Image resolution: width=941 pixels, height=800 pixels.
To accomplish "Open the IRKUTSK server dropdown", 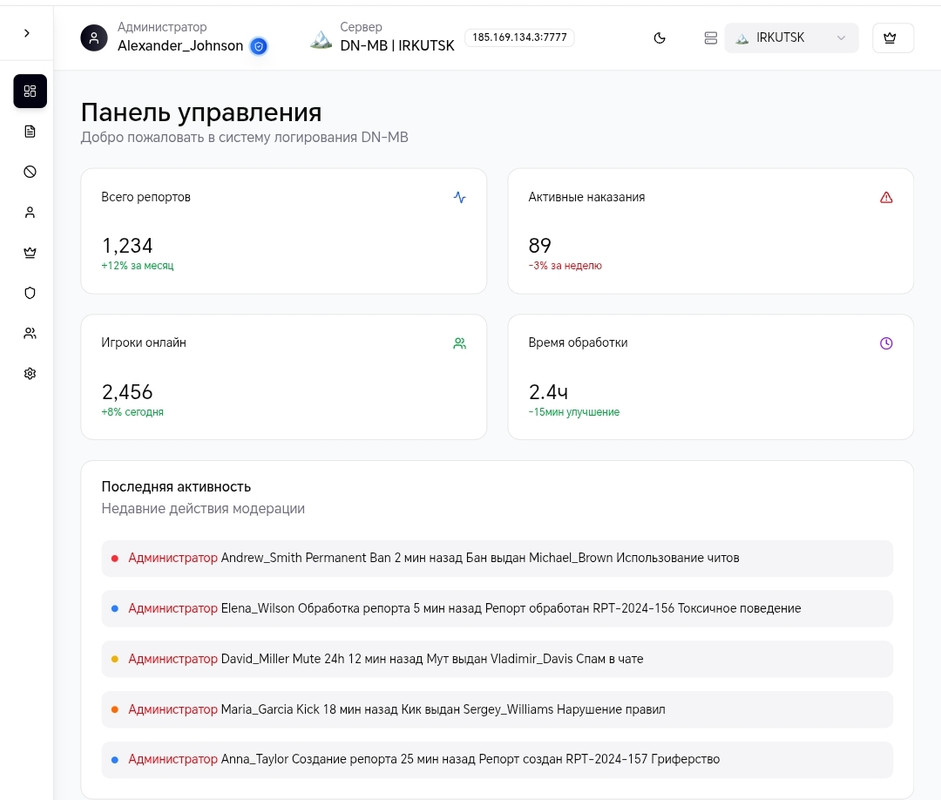I will (x=791, y=38).
